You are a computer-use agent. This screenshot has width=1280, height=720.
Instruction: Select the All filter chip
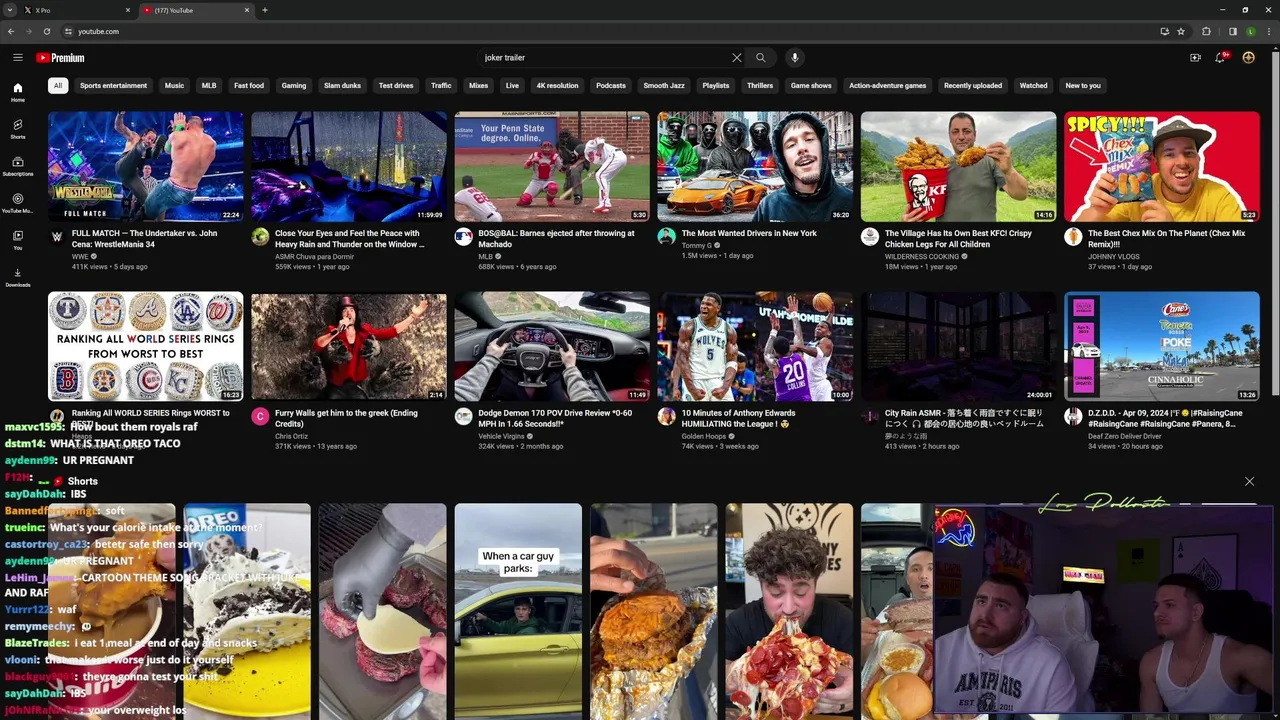click(58, 86)
